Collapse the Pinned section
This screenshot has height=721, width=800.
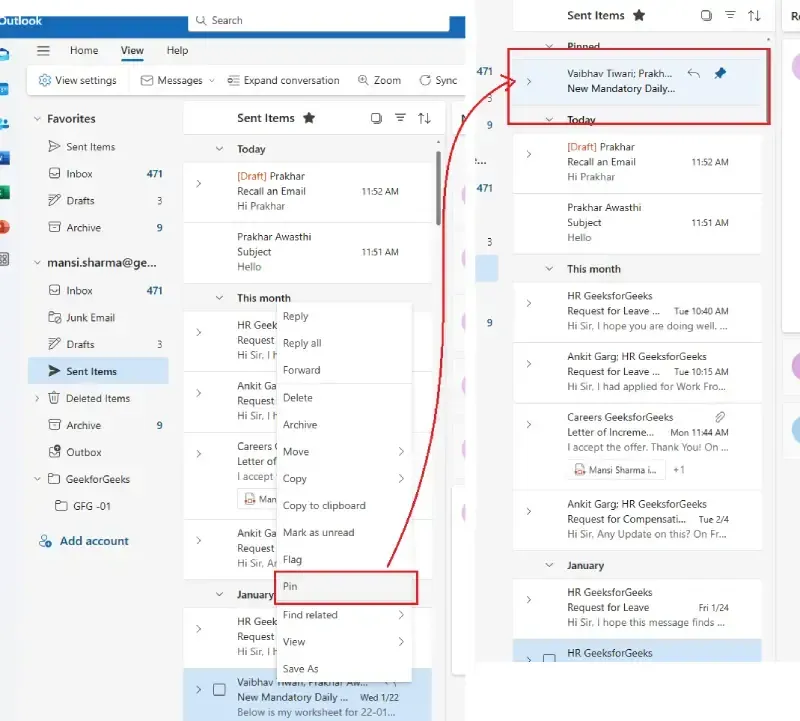tap(551, 46)
